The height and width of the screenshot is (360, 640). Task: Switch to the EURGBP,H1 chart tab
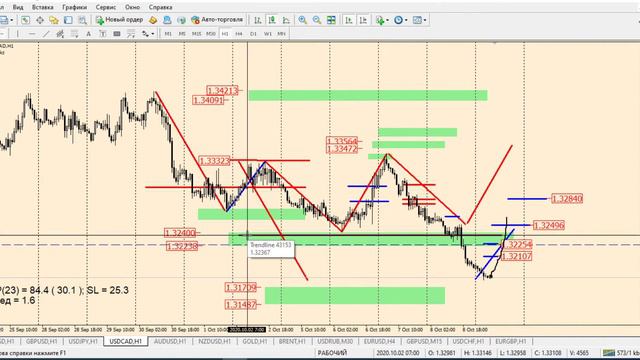(510, 341)
